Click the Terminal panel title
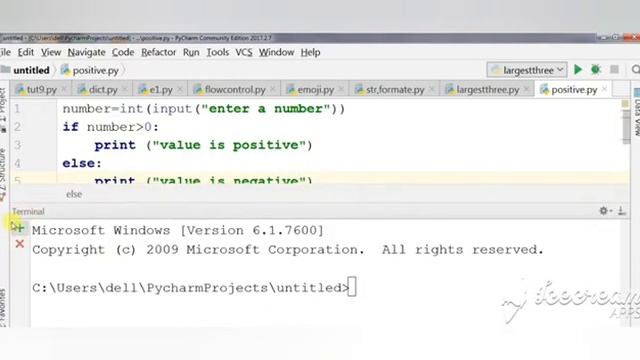This screenshot has width=640, height=360. (28, 211)
